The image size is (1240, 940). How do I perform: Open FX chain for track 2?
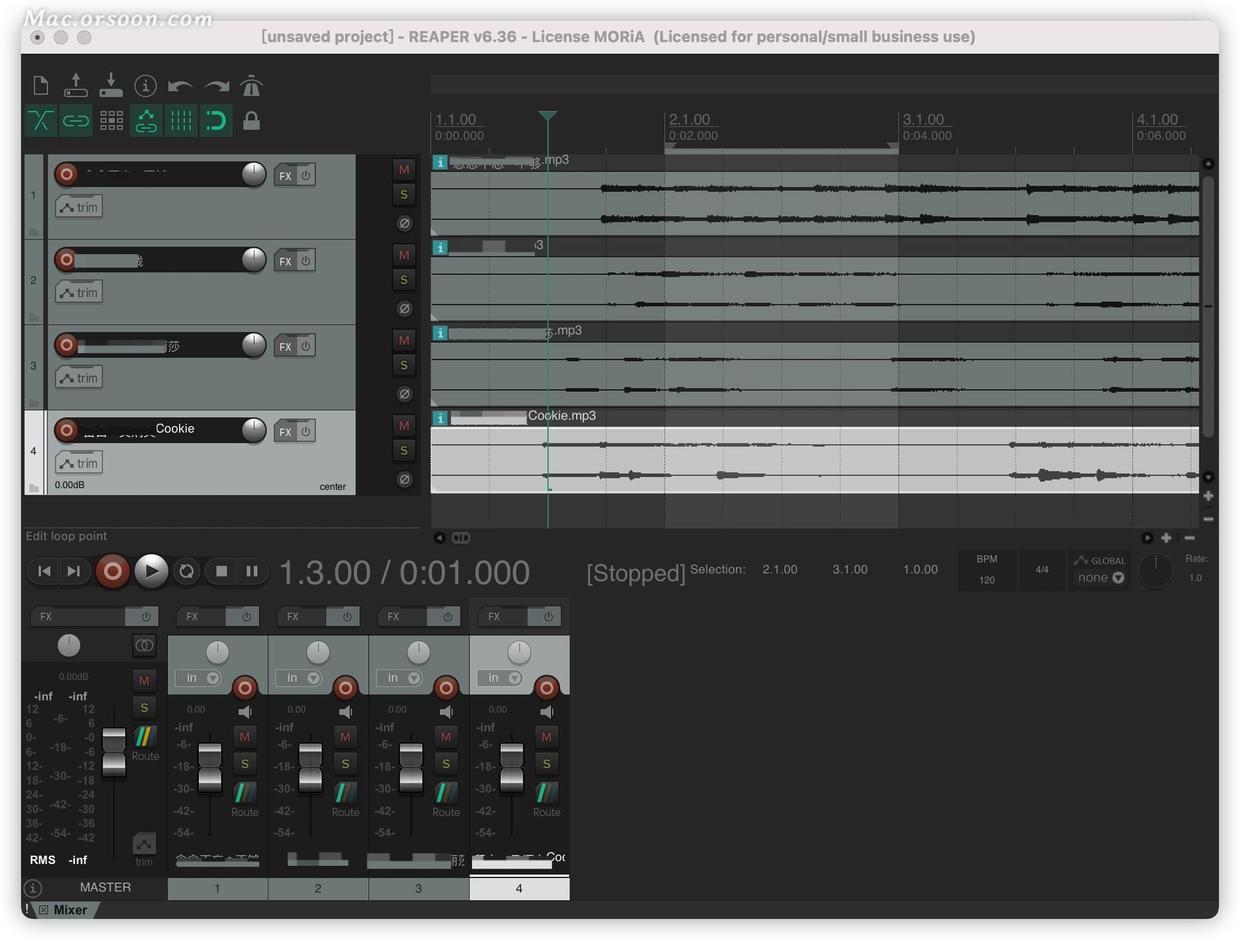point(285,261)
